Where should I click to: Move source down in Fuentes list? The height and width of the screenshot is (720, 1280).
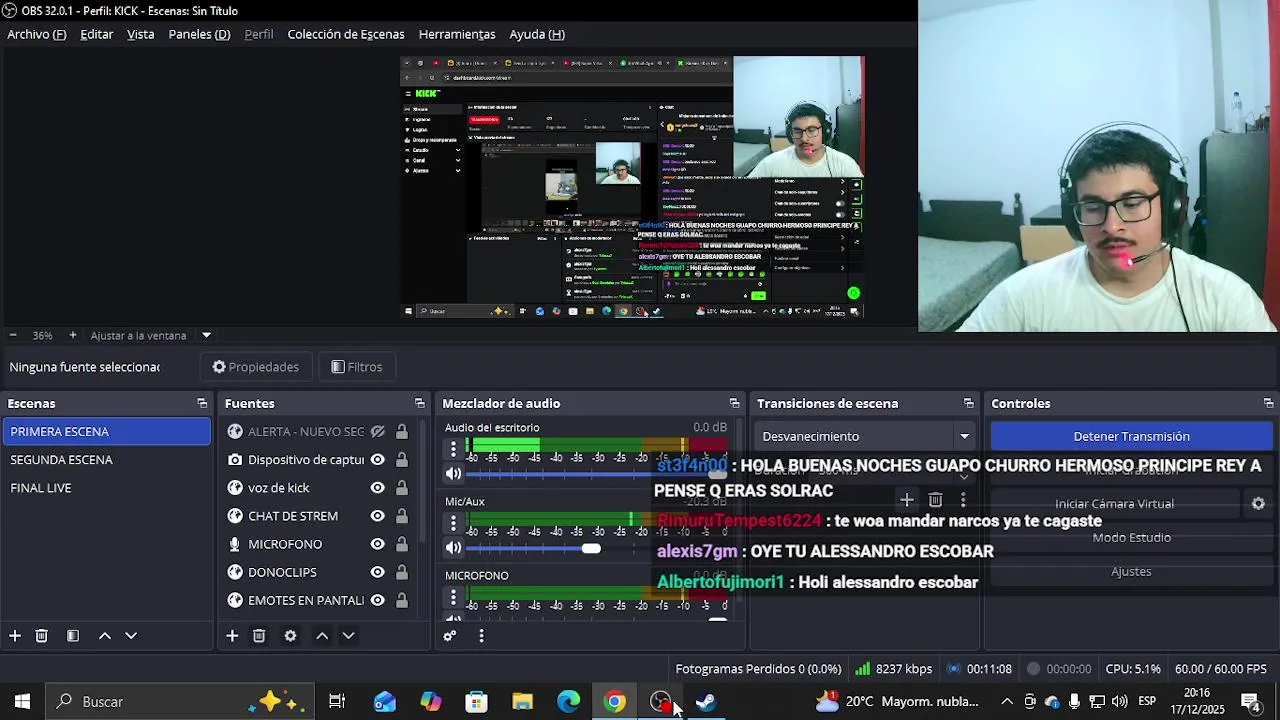coord(348,636)
